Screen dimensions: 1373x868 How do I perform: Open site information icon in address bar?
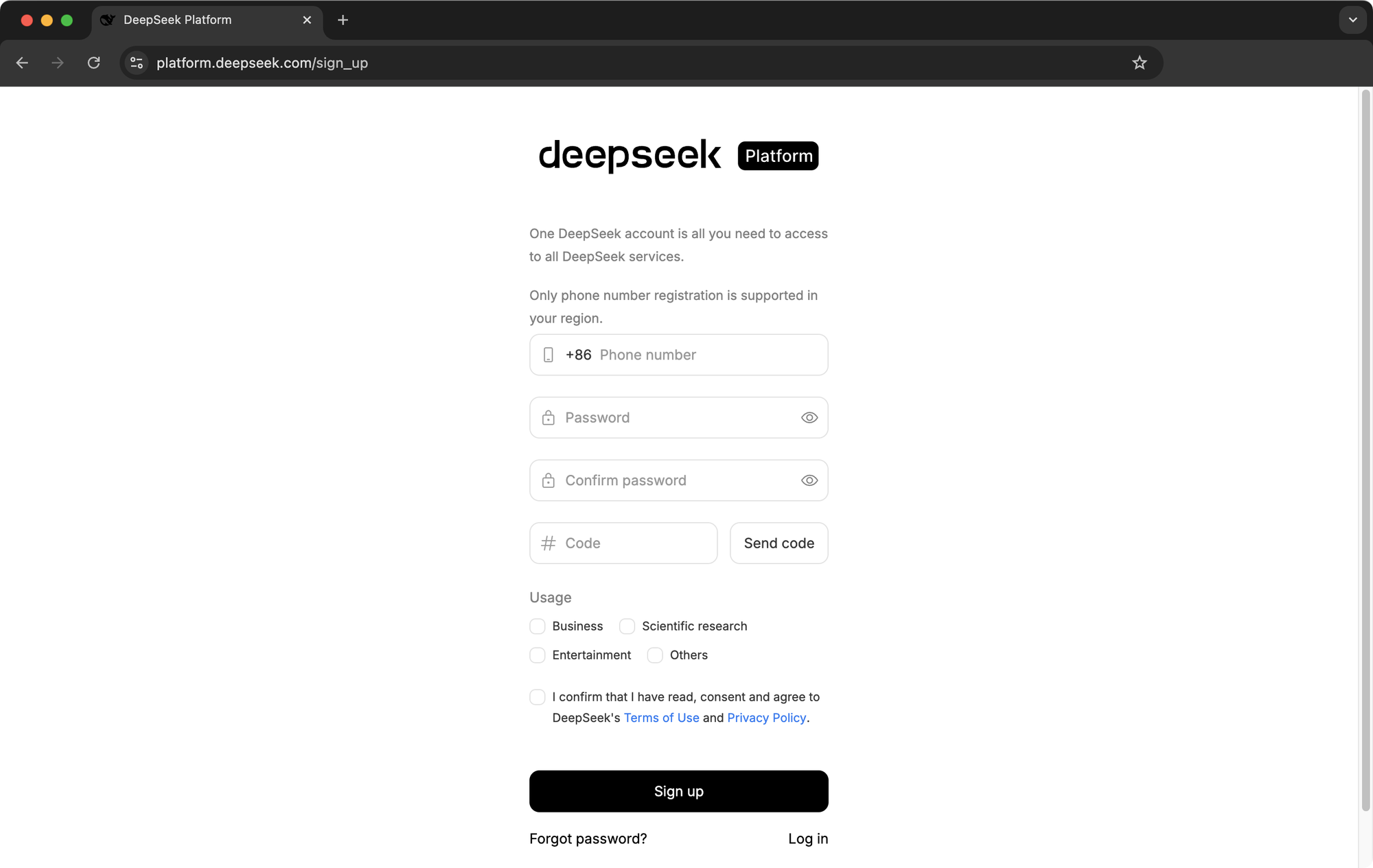coord(137,63)
